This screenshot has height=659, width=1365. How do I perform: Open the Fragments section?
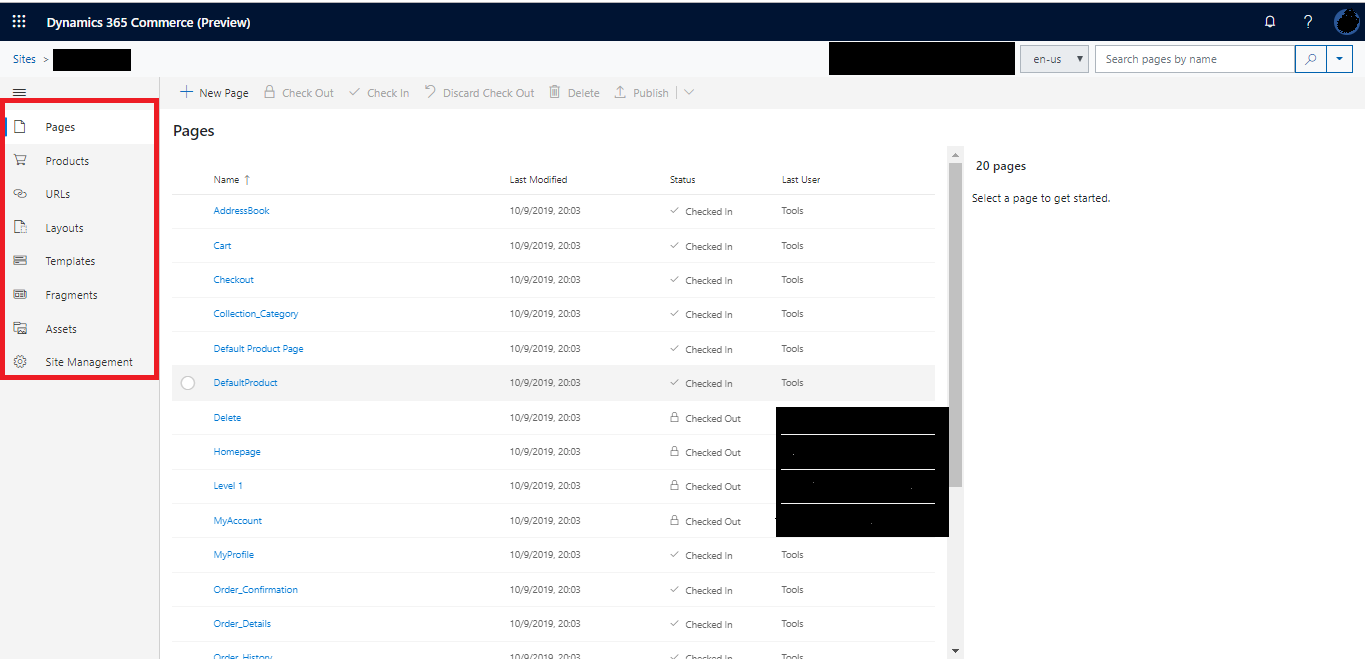71,295
